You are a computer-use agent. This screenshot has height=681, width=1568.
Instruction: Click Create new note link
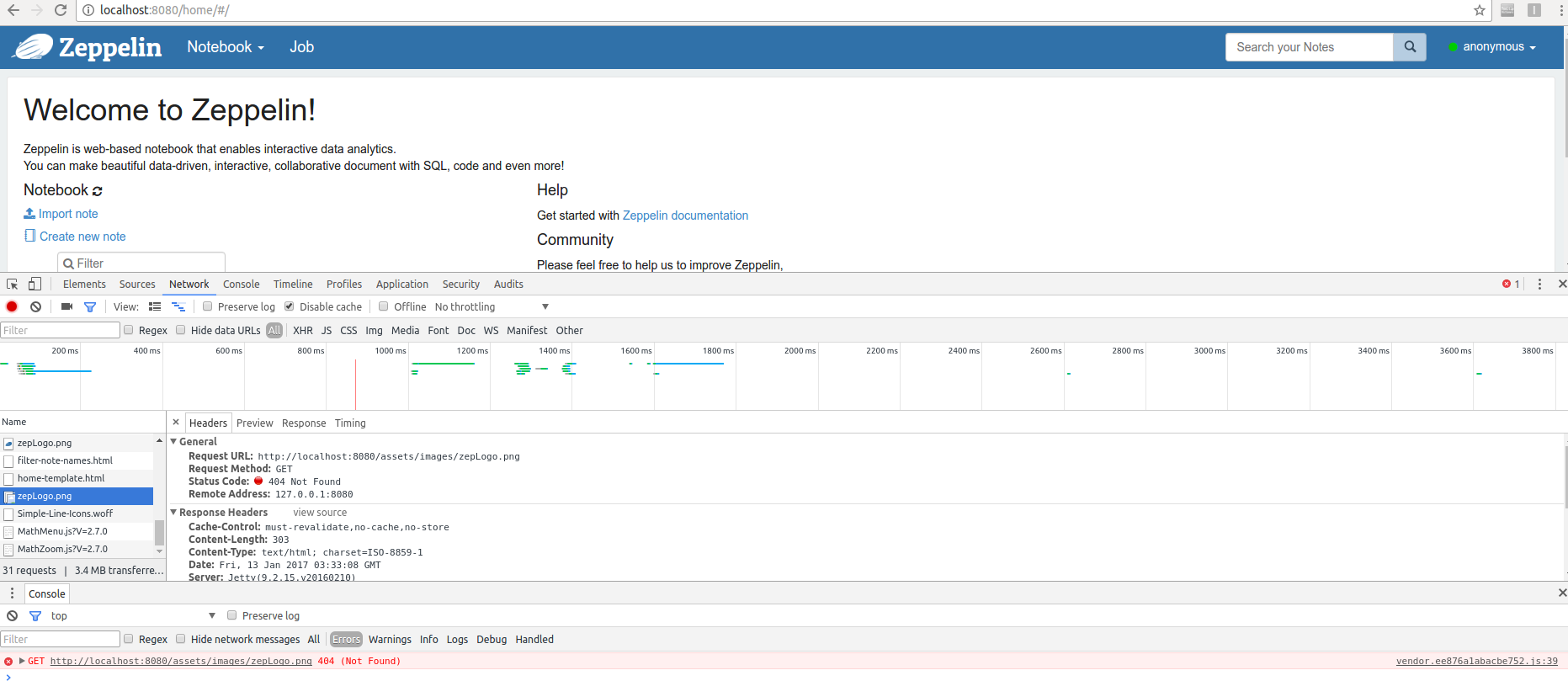pyautogui.click(x=75, y=237)
